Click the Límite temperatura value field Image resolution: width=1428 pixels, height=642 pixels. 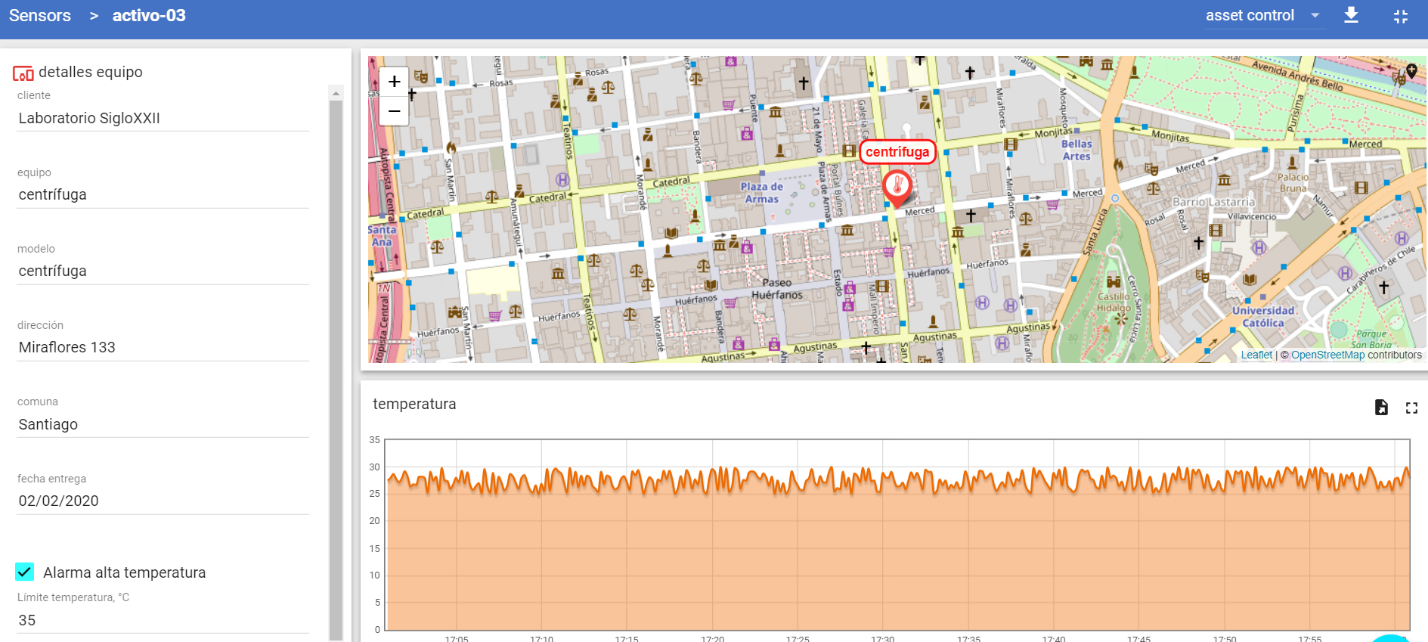click(162, 620)
